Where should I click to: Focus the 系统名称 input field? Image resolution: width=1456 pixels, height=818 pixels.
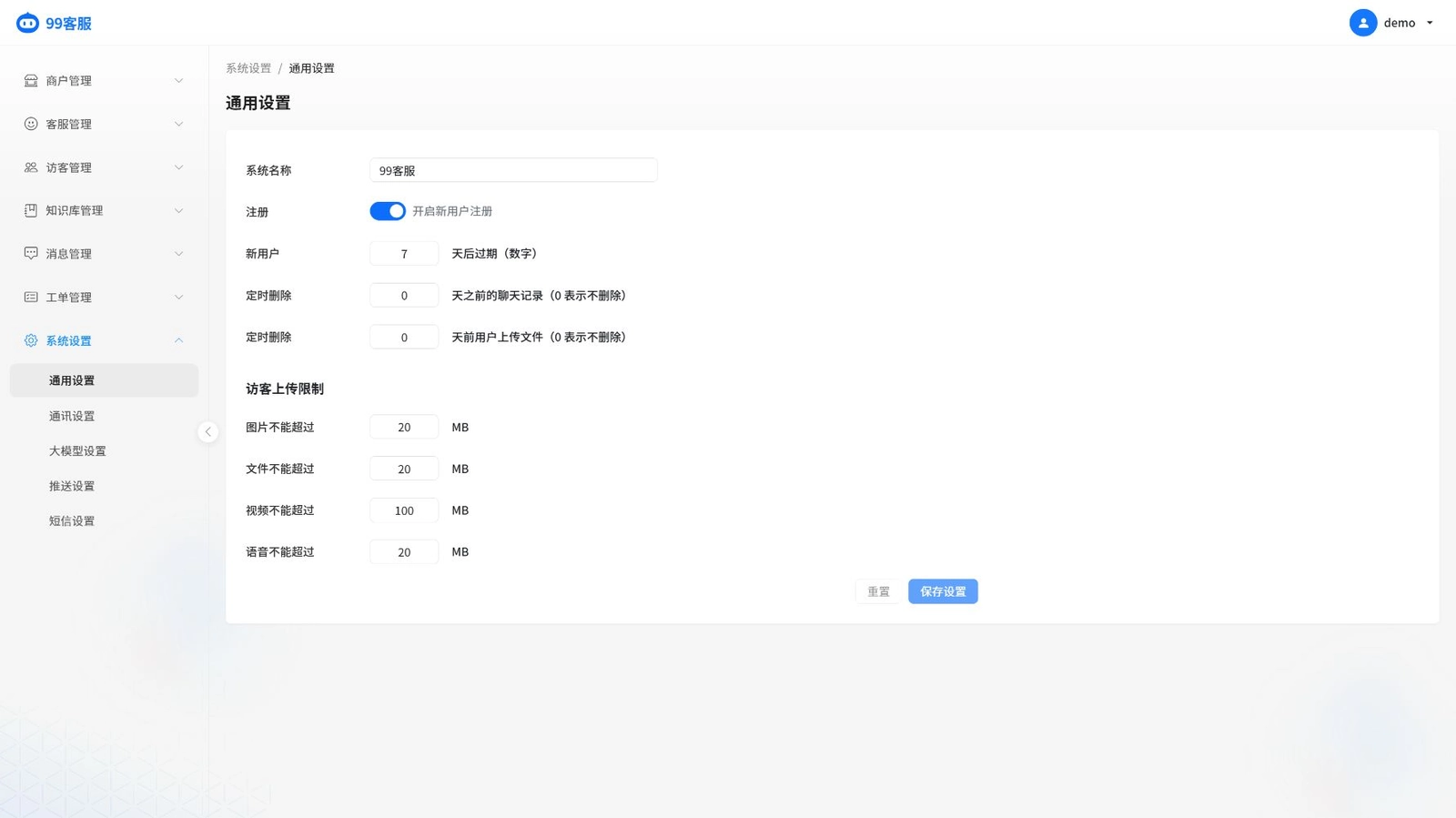point(513,170)
